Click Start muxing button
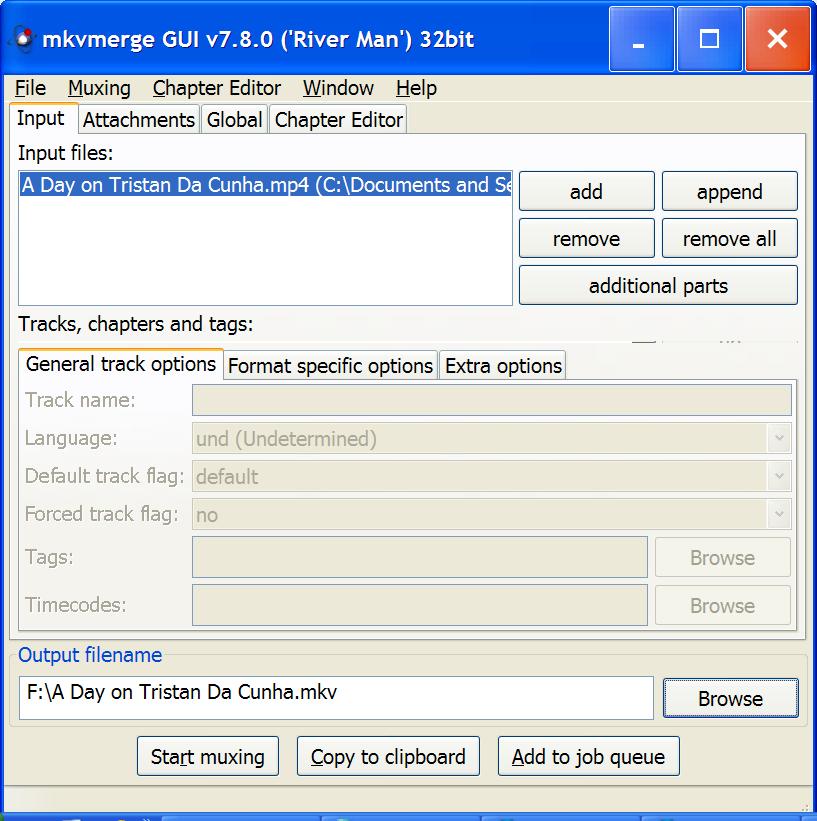This screenshot has width=817, height=821. coord(208,756)
